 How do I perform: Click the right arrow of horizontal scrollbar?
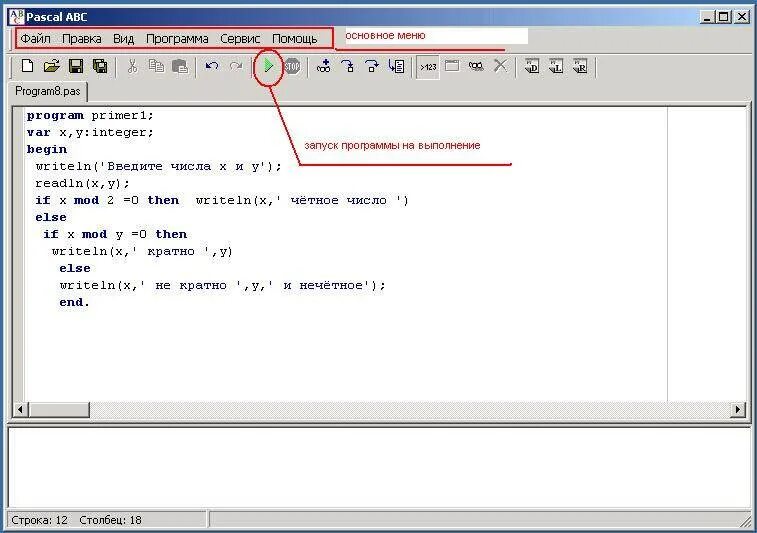[738, 409]
